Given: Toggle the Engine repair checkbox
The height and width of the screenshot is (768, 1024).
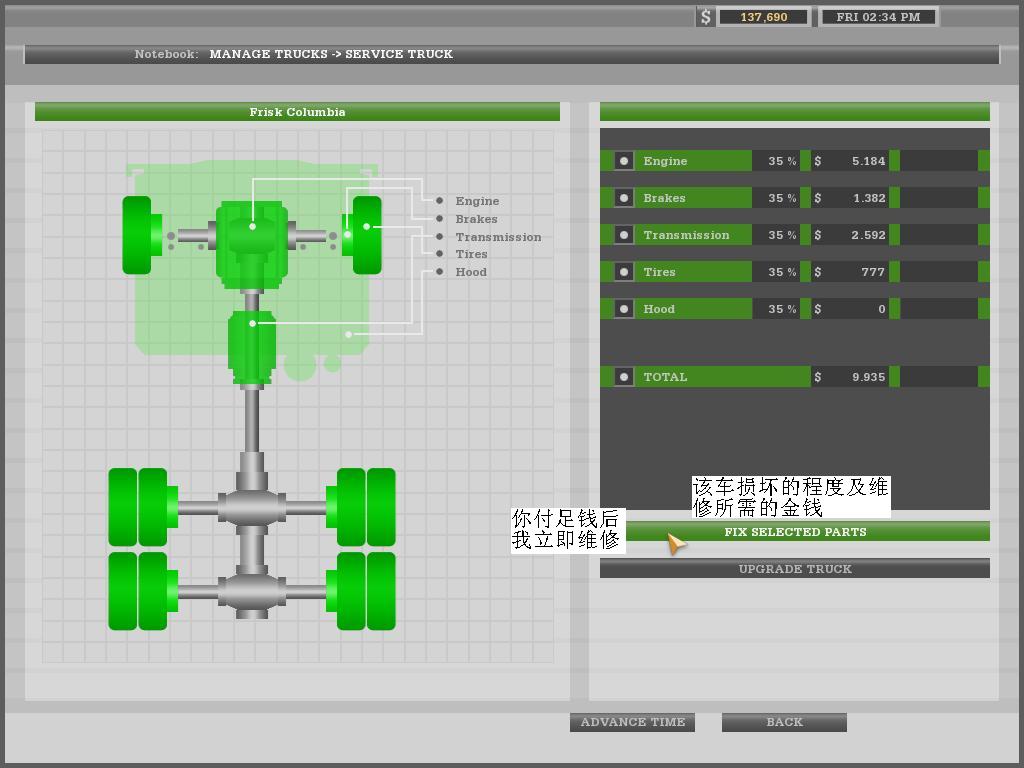Looking at the screenshot, I should [x=623, y=161].
